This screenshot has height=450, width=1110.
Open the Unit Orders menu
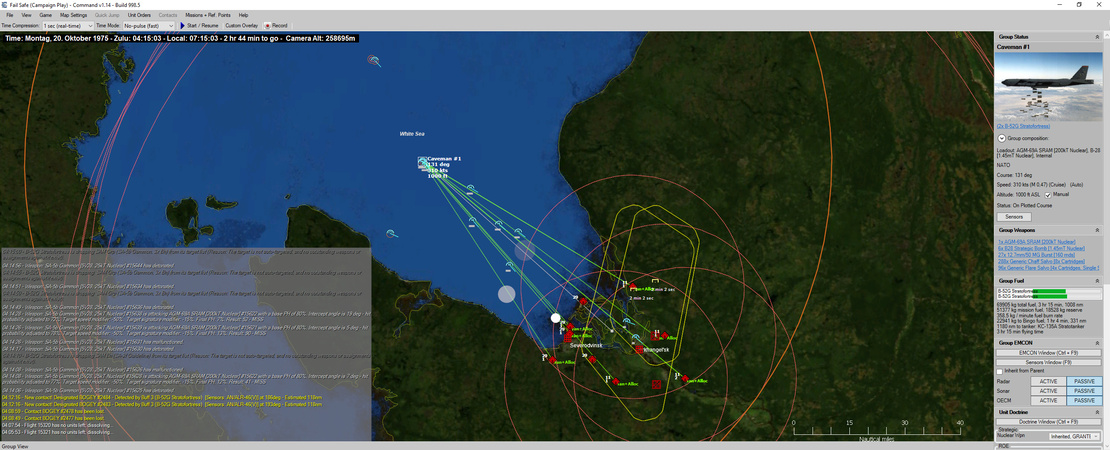139,16
